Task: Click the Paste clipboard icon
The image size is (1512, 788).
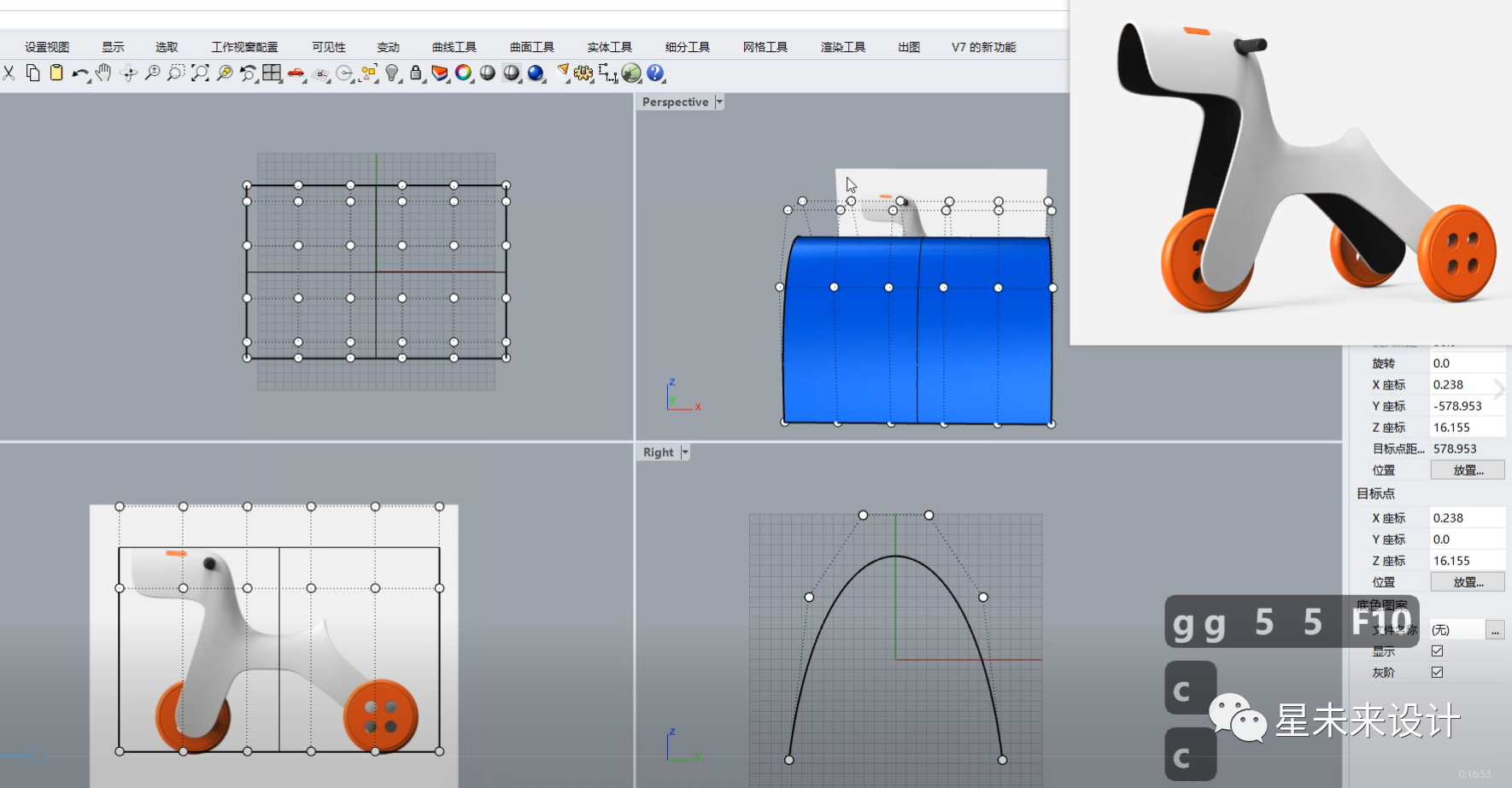Action: coord(56,73)
